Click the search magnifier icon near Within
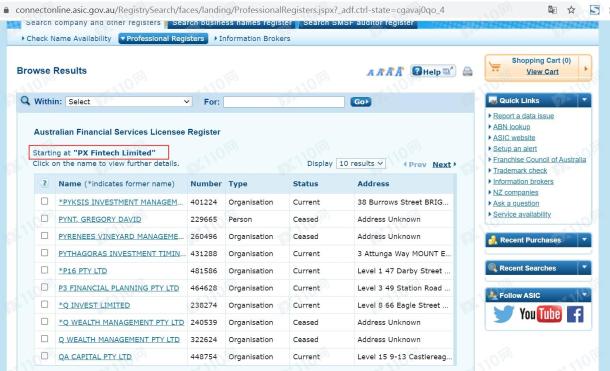This screenshot has width=610, height=371. (x=25, y=101)
